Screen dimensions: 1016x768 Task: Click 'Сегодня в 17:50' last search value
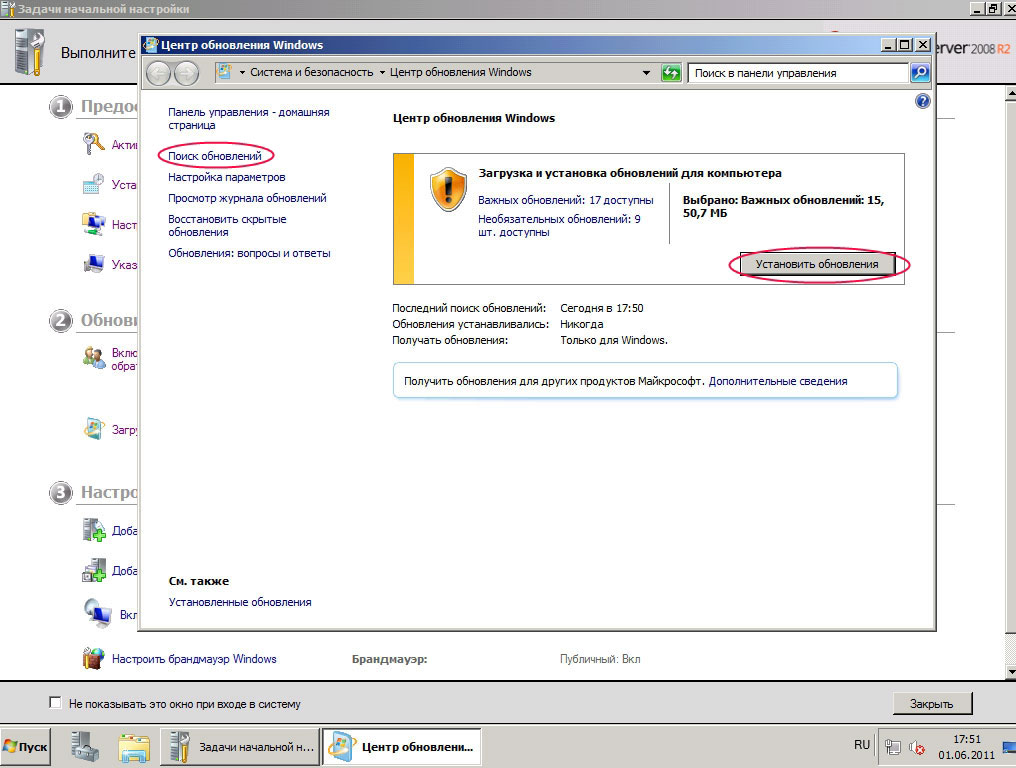[x=602, y=308]
